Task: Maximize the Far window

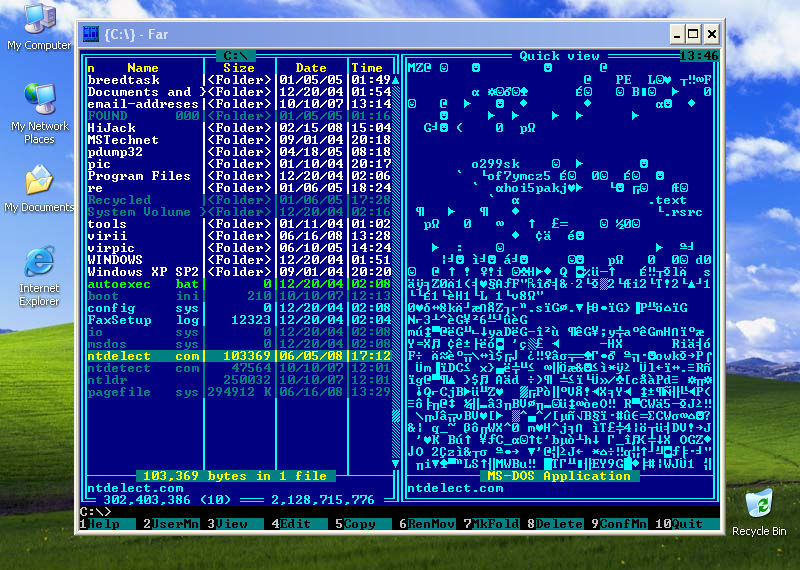Action: tap(693, 34)
